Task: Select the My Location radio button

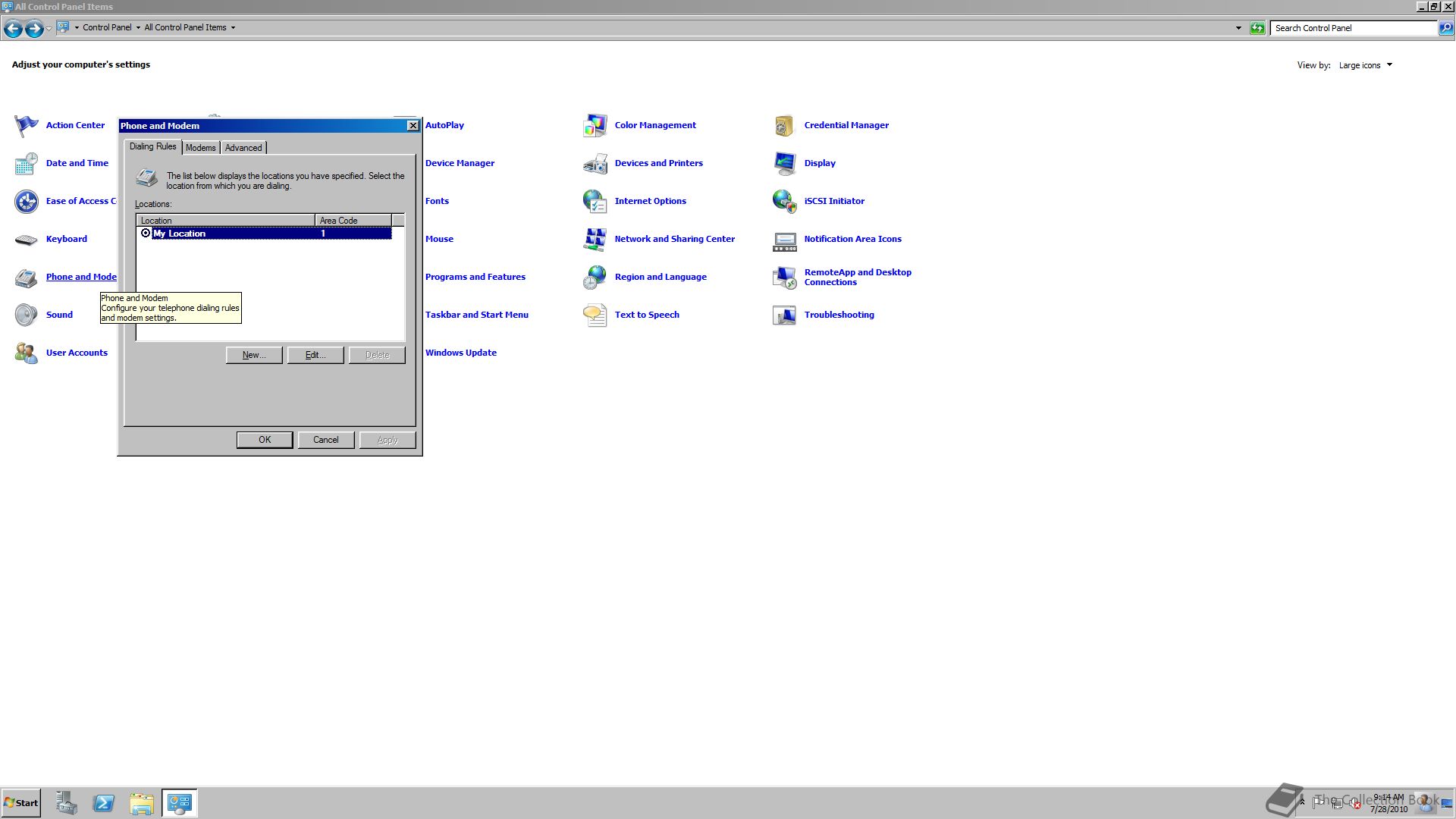Action: pyautogui.click(x=146, y=234)
